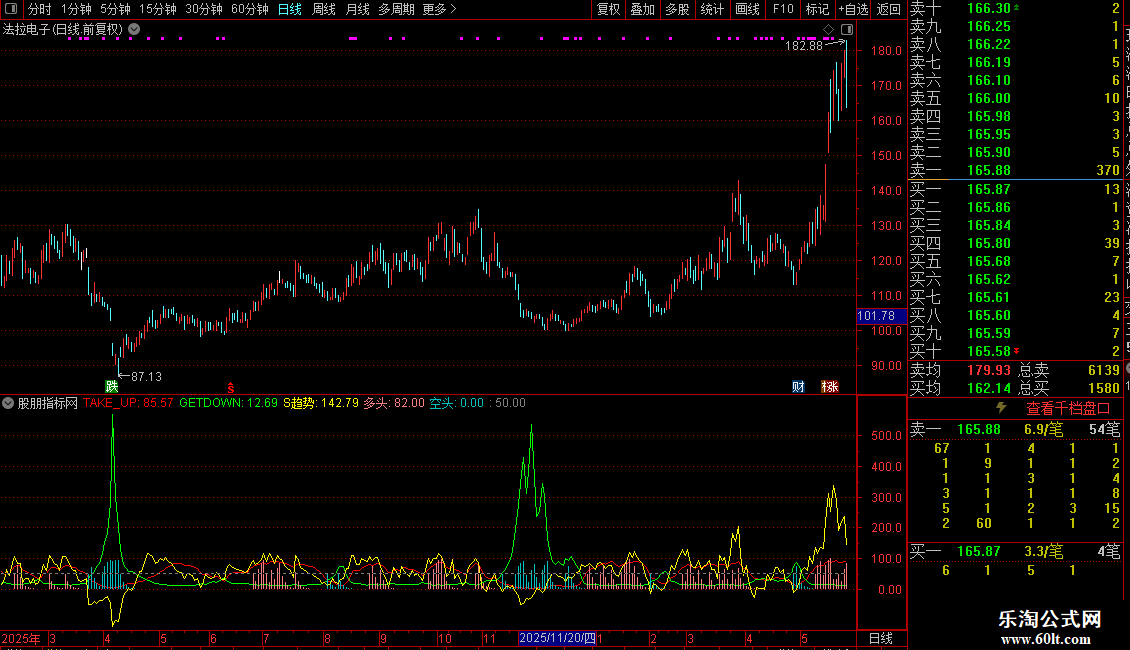Screen dimensions: 1130x650
Task: Switch to the 1分钟 period tab
Action: click(76, 9)
